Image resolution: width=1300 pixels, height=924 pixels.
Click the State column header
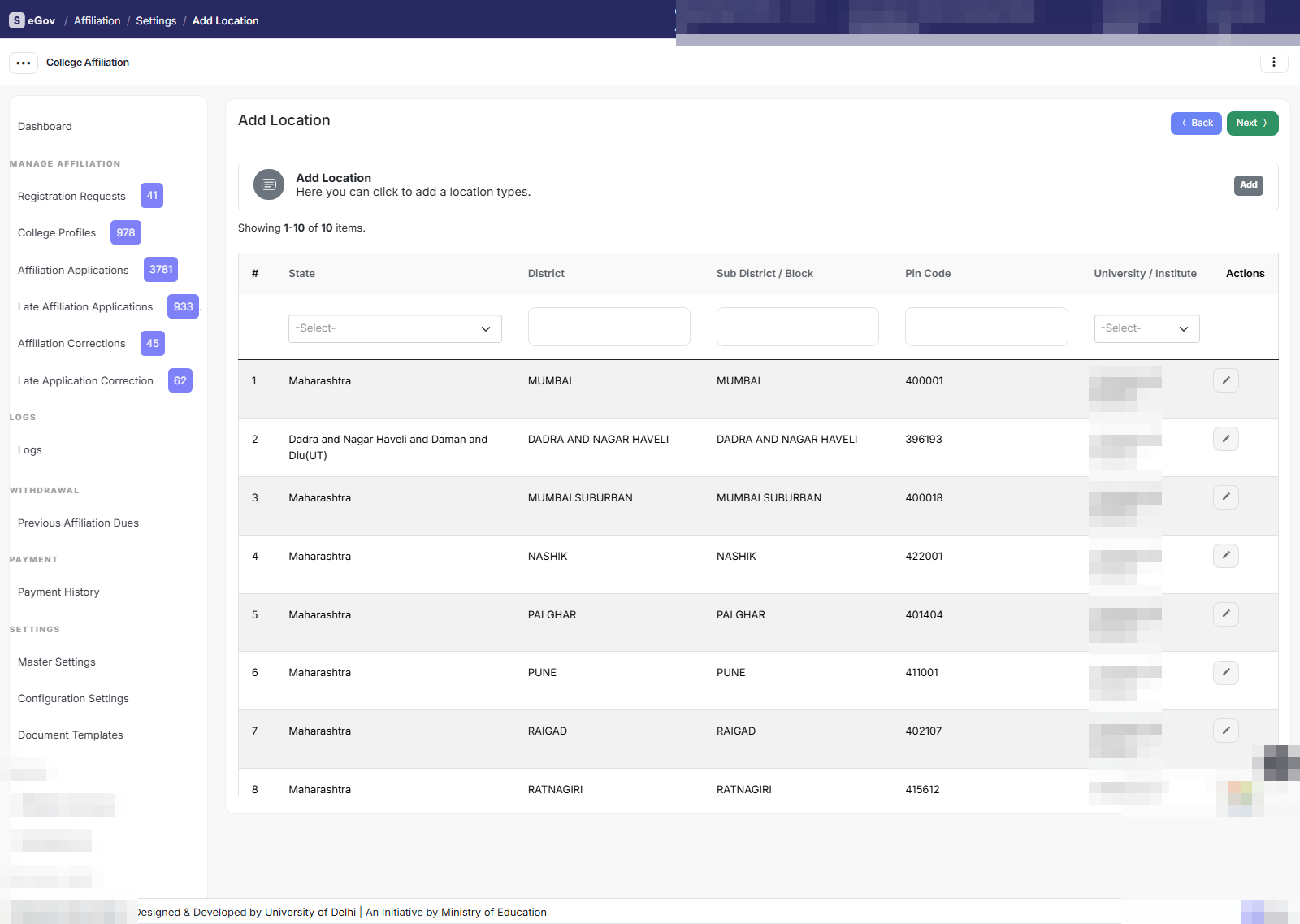coord(301,274)
